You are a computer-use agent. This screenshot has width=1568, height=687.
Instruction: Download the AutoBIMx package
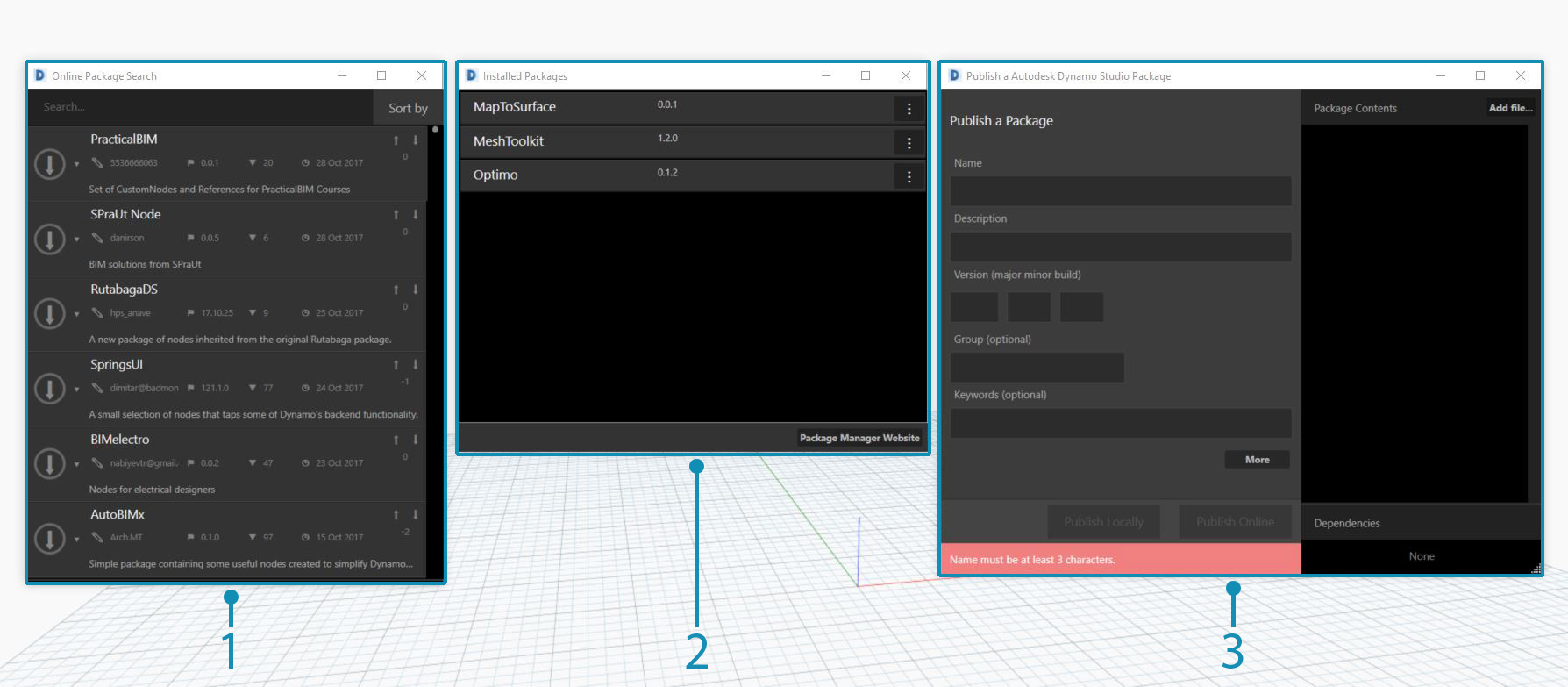click(x=50, y=539)
